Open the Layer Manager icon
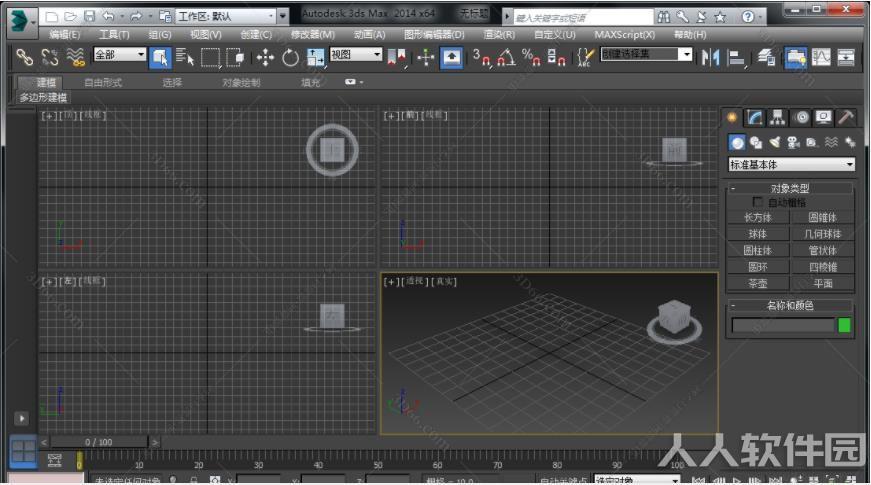 [767, 57]
